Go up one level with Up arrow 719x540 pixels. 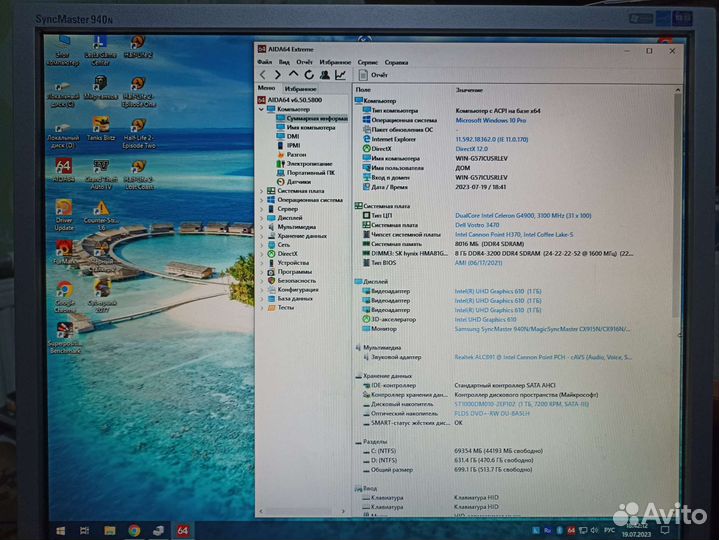coord(293,74)
